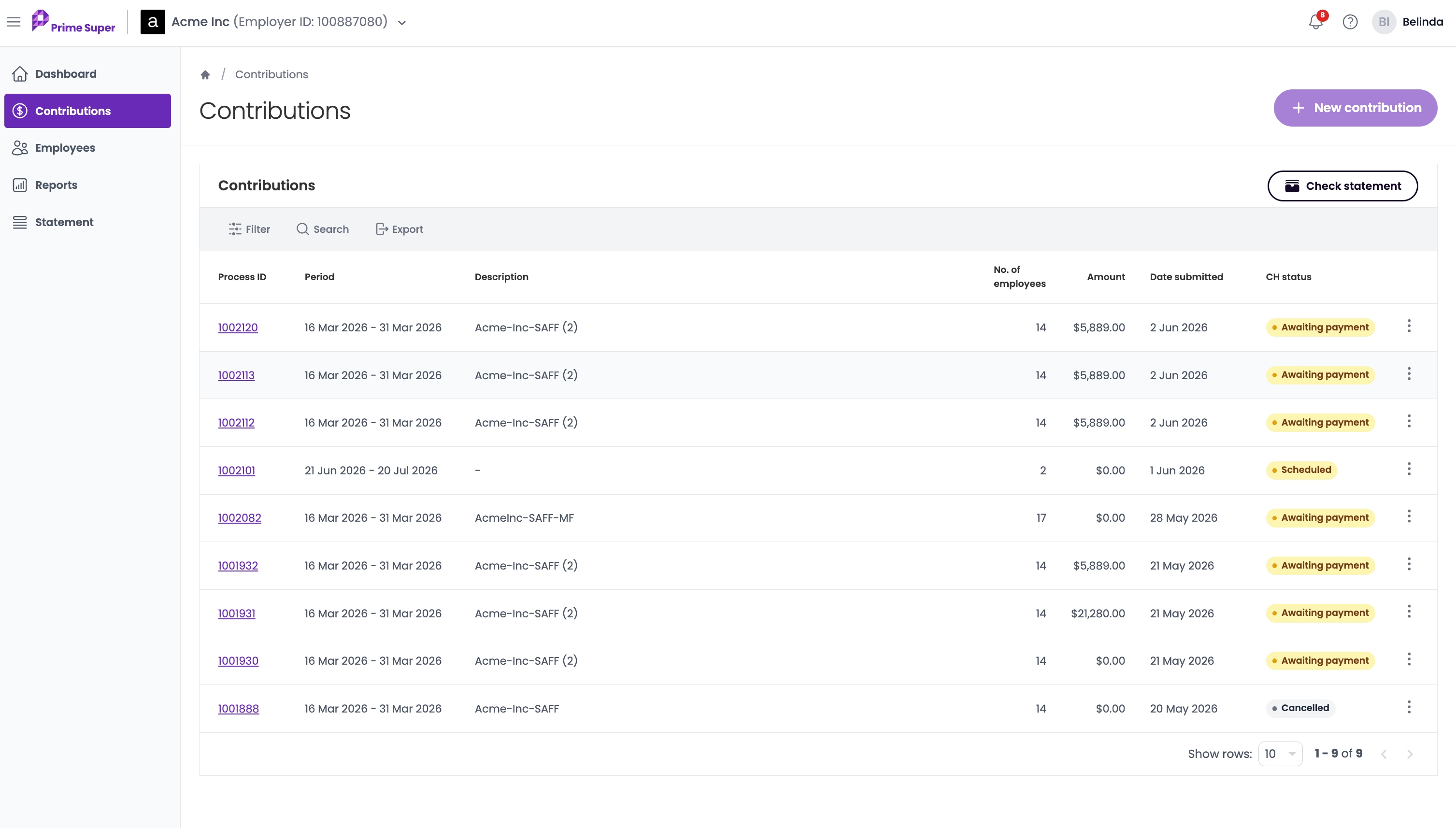Open the BI user avatar
This screenshot has height=828, width=1456.
click(x=1384, y=22)
